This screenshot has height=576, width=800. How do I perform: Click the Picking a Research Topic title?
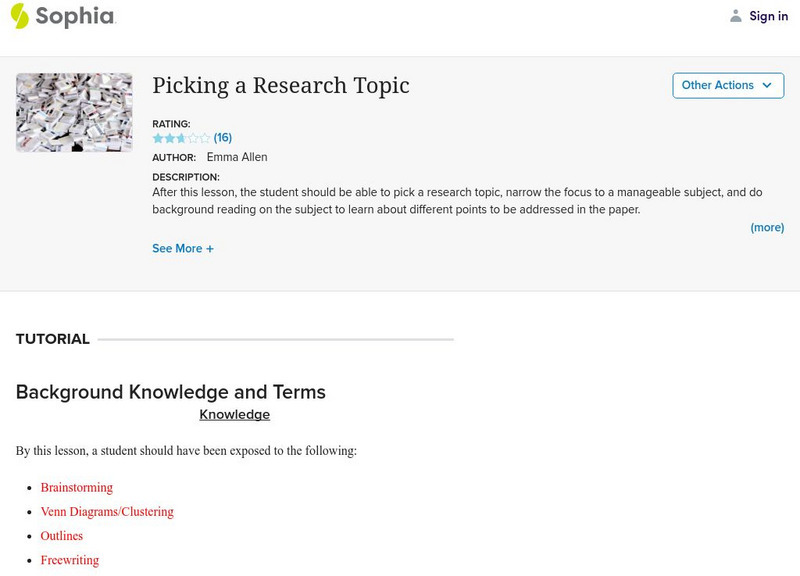click(281, 86)
